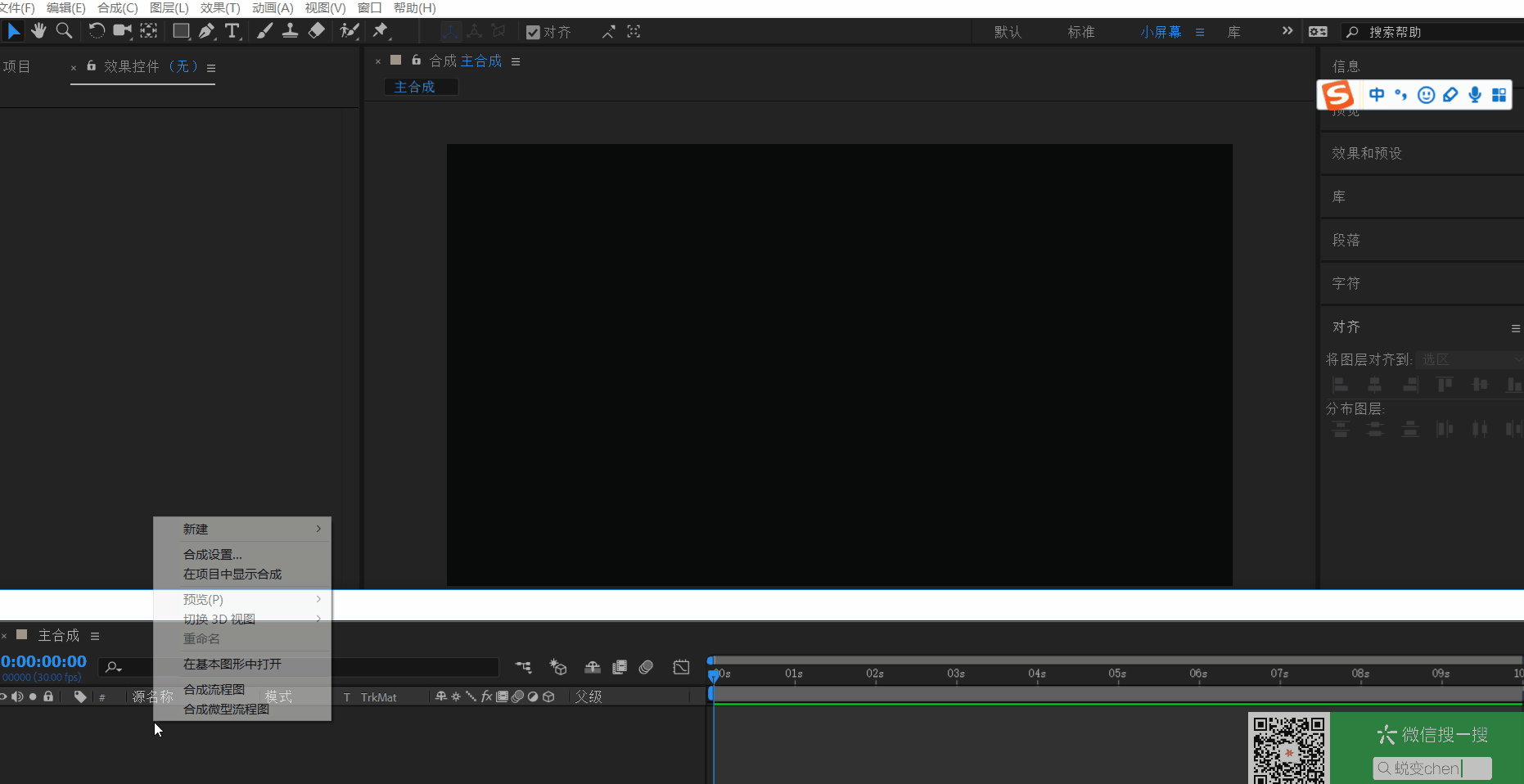Select the Brush tool
Image resolution: width=1524 pixels, height=784 pixels.
[264, 31]
